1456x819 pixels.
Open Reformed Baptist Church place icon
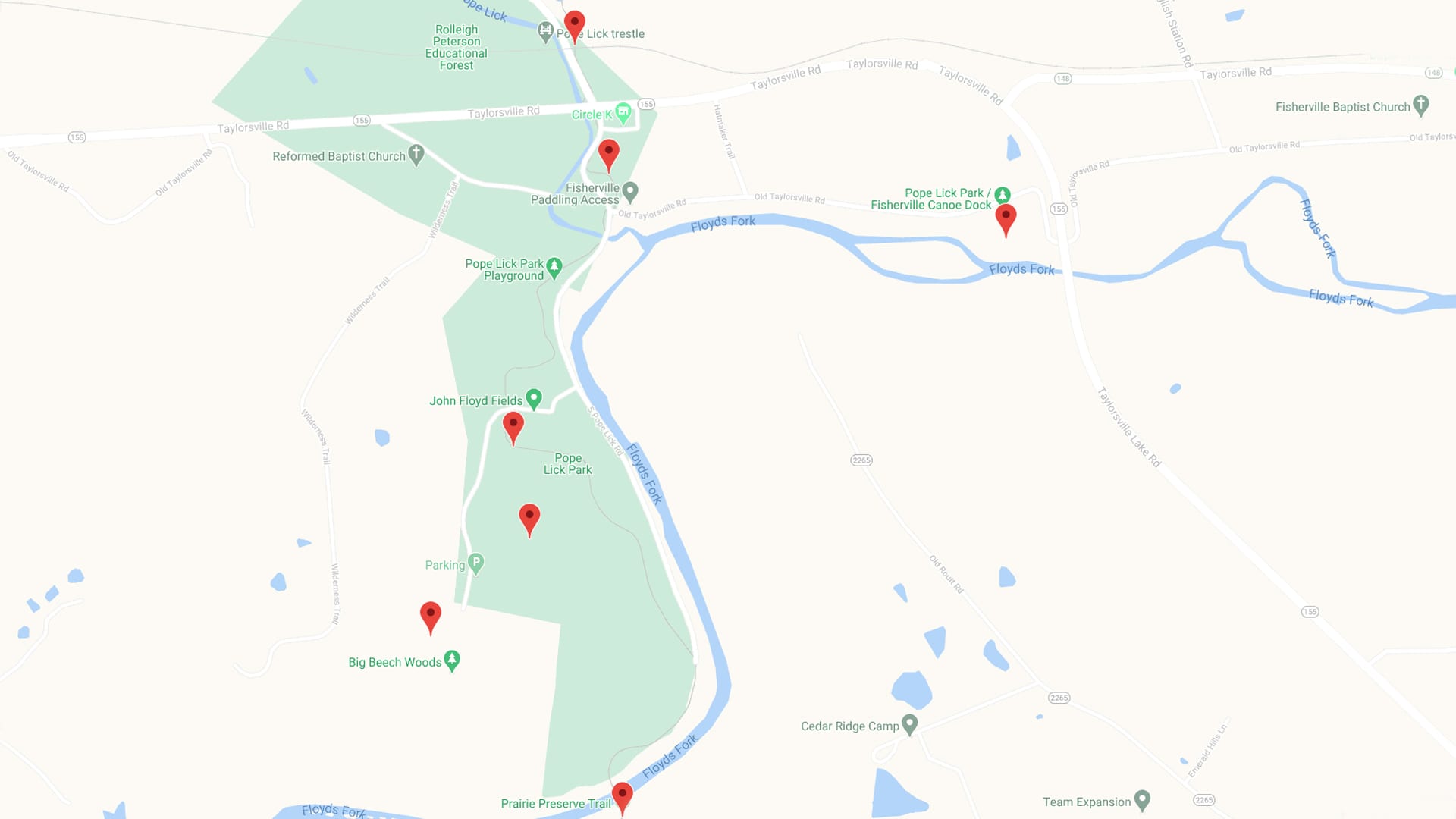416,155
